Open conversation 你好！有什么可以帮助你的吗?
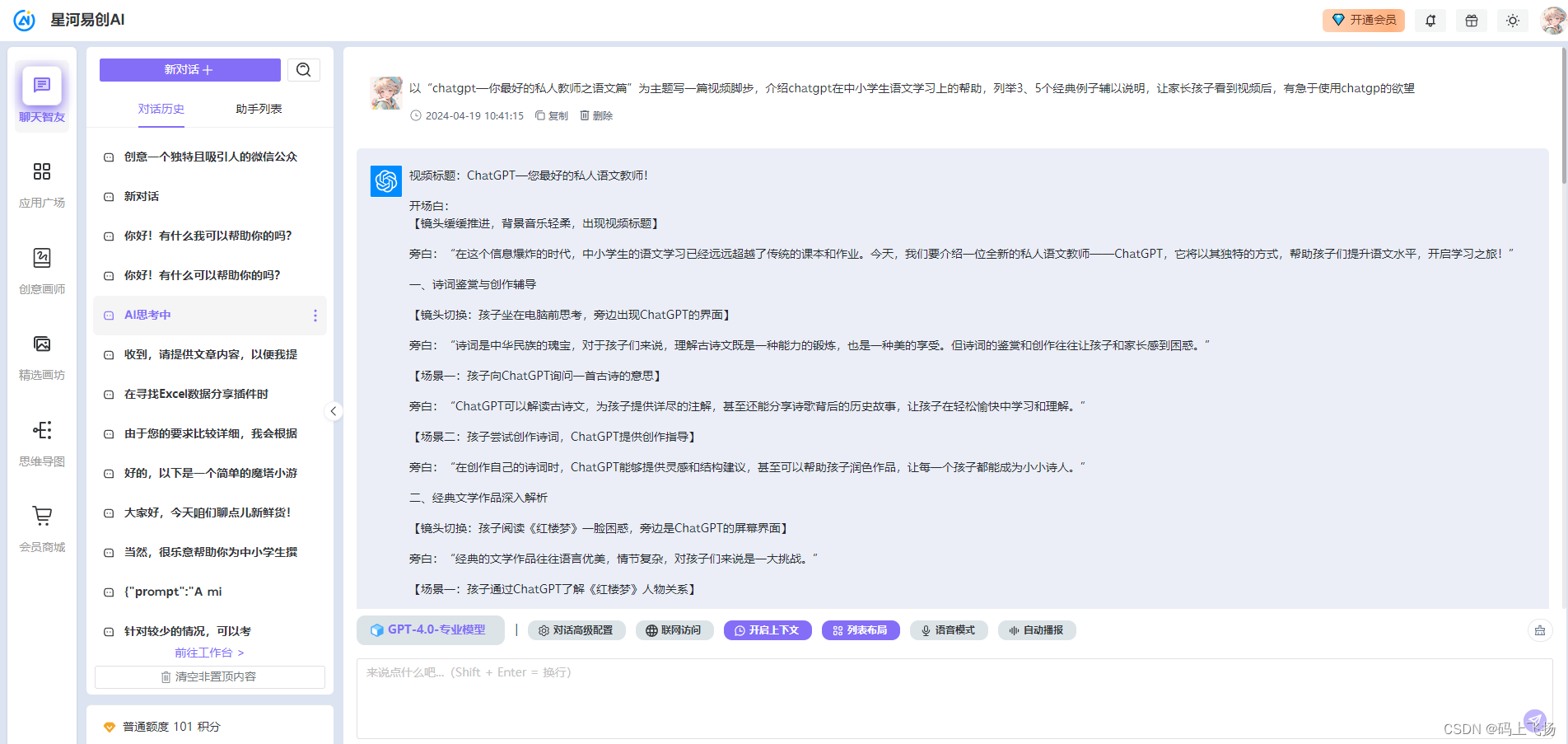Viewport: 1568px width, 744px height. point(210,275)
